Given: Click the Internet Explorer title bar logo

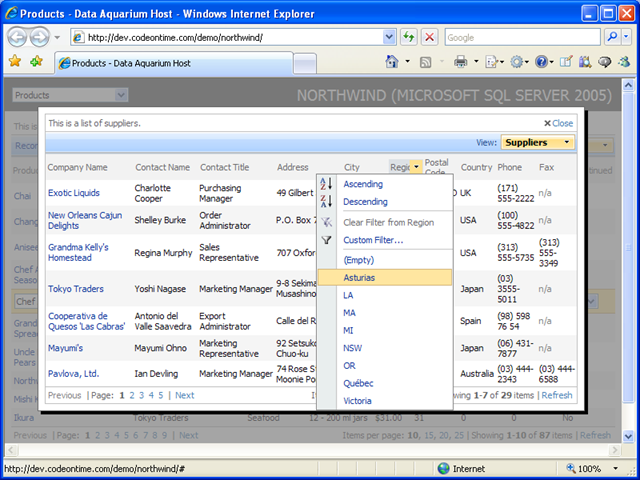Looking at the screenshot, I should 11,13.
